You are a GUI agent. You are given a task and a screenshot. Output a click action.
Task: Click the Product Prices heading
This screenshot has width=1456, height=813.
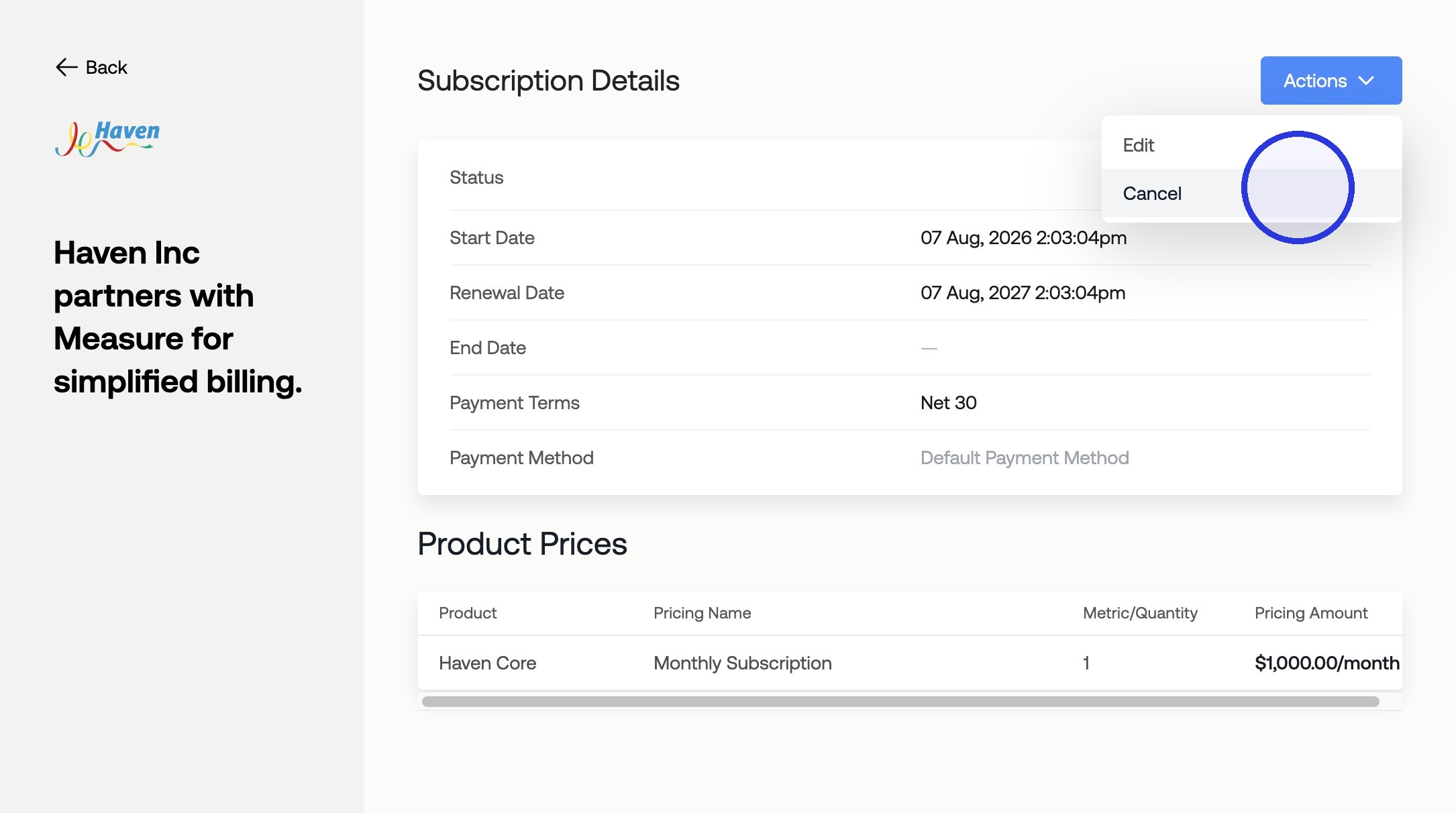click(x=522, y=543)
